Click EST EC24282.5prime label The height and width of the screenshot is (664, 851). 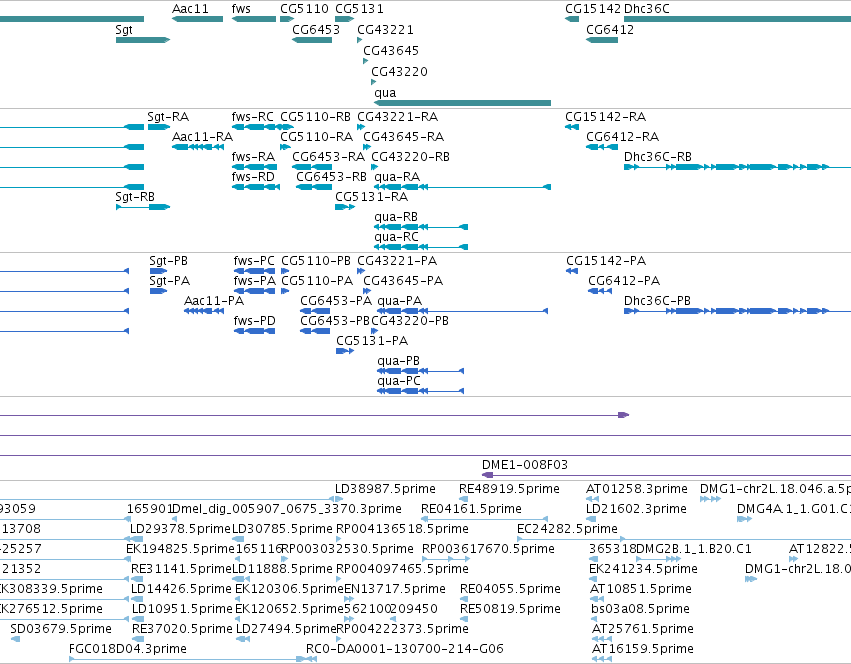pyautogui.click(x=567, y=529)
